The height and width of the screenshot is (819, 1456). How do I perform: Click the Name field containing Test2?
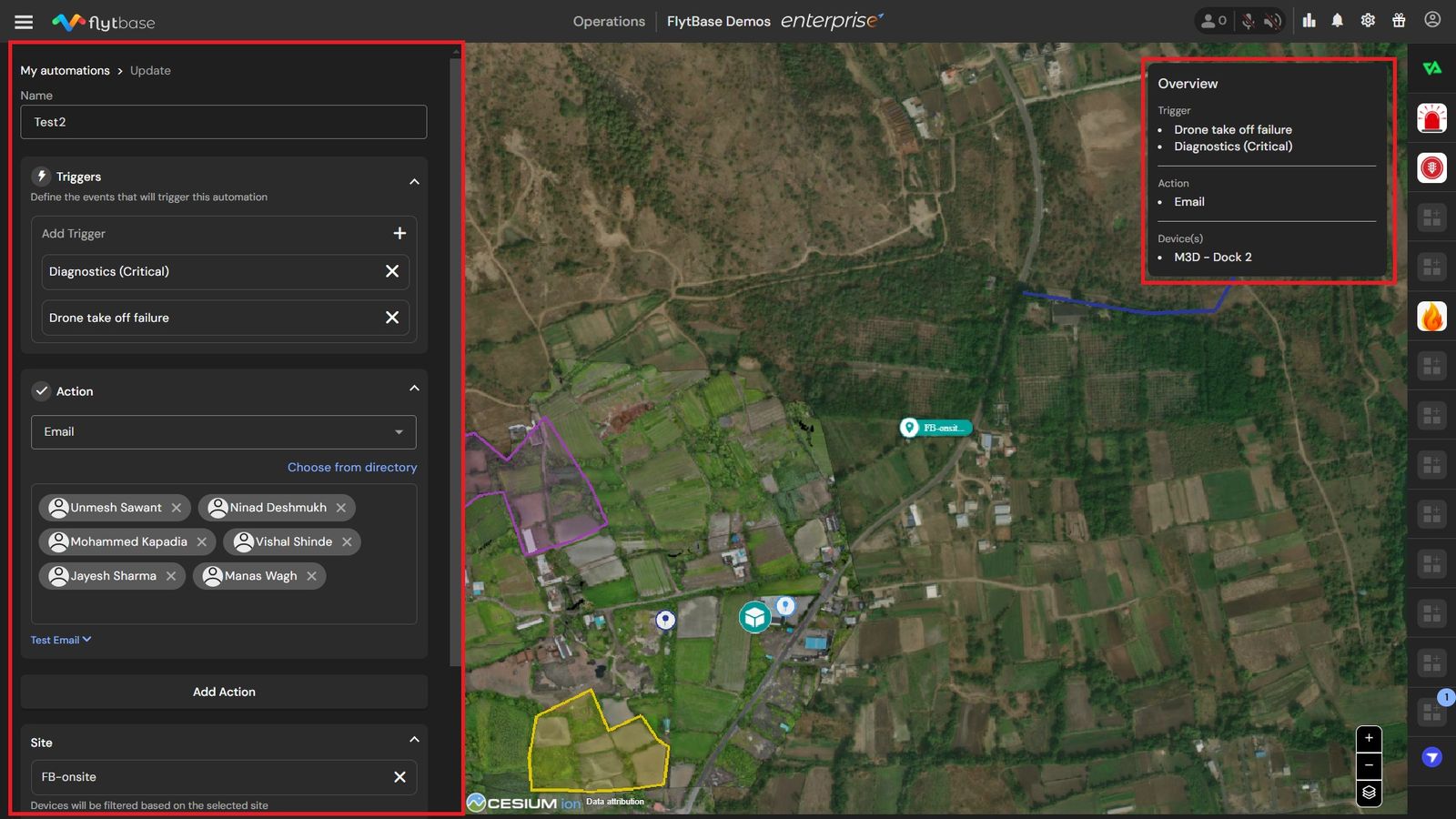(x=224, y=122)
